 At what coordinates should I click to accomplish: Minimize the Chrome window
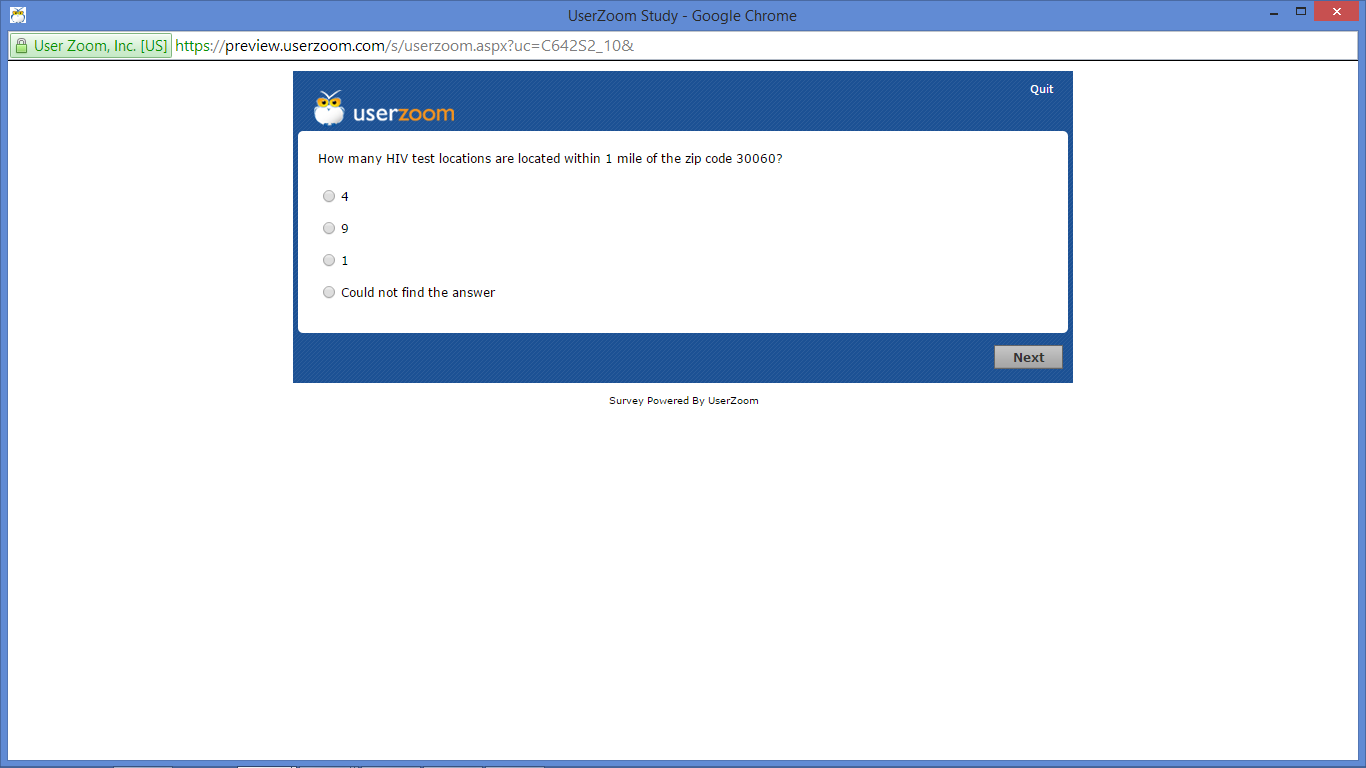1273,12
